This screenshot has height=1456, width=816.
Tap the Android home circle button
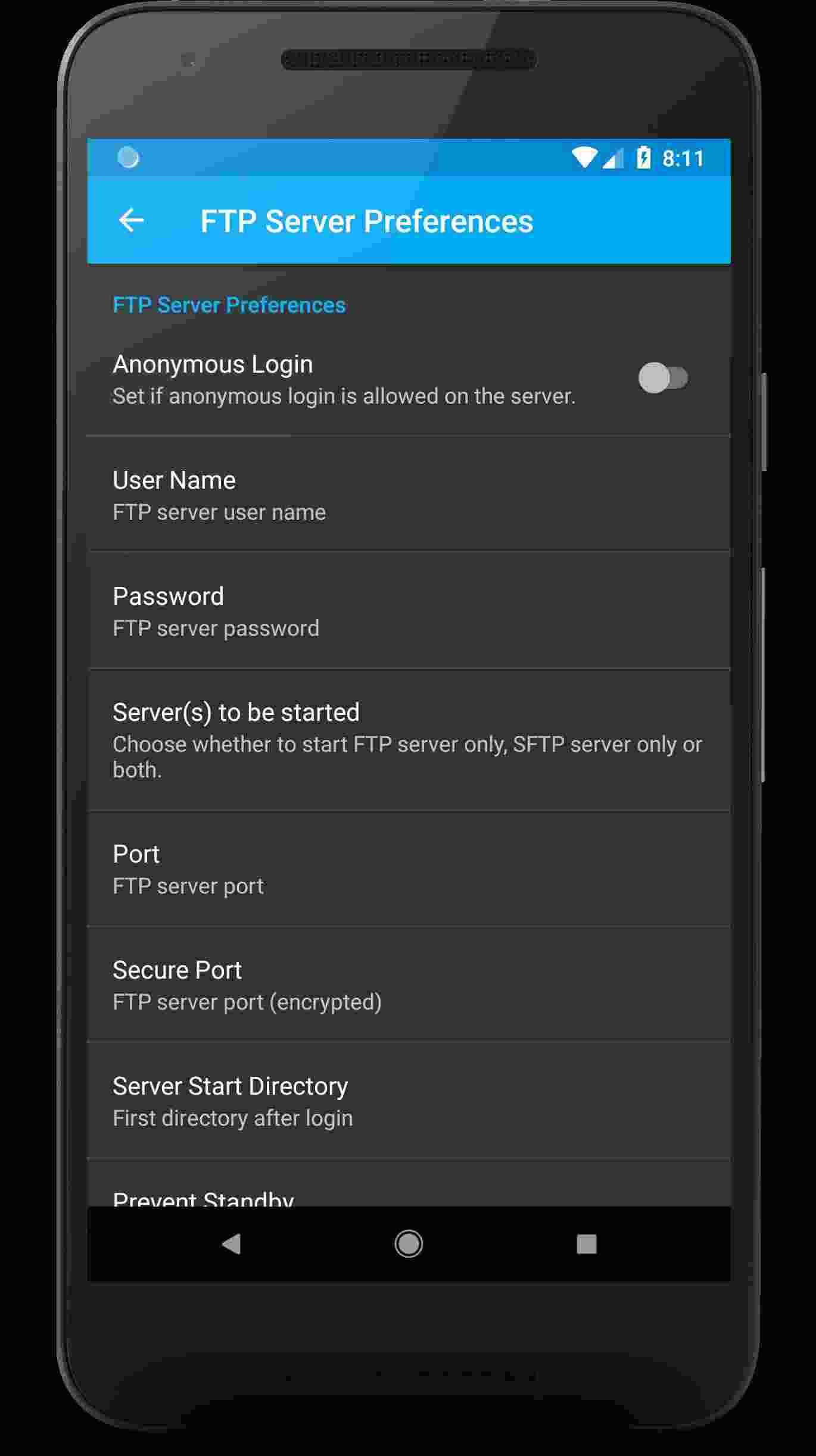coord(409,1243)
